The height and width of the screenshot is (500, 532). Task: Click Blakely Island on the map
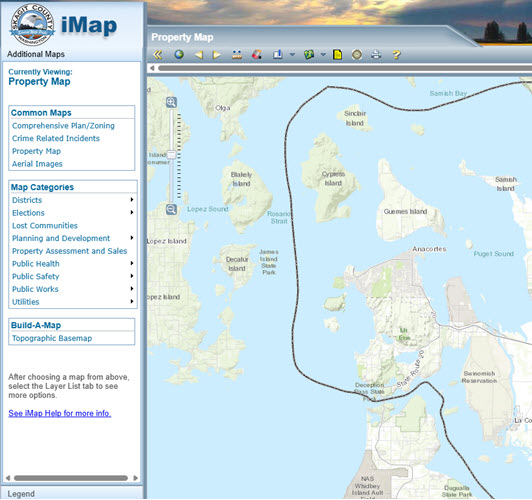click(241, 179)
